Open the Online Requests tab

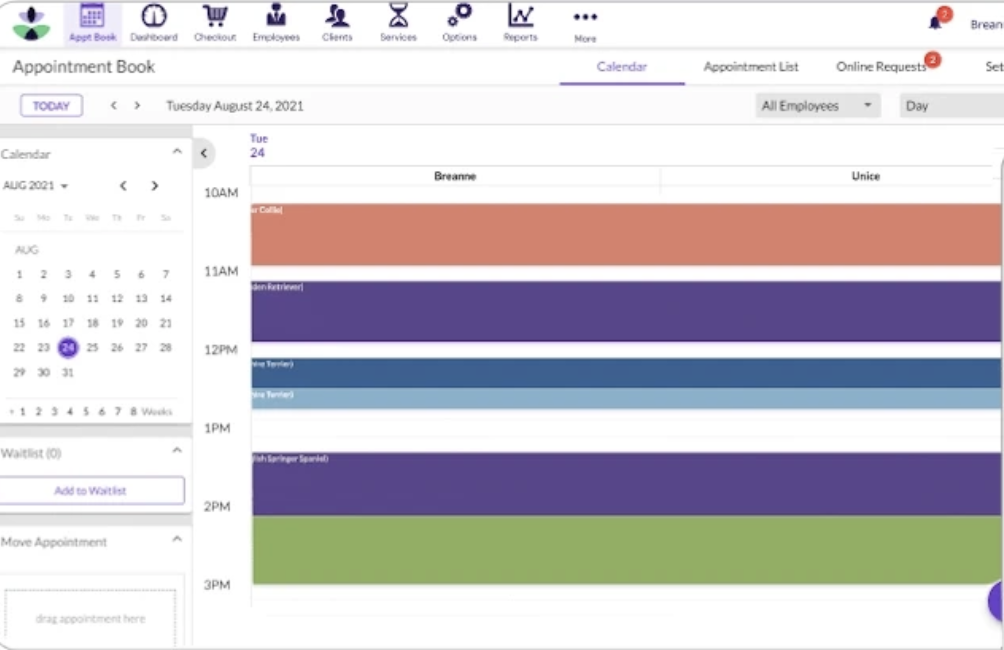pos(881,67)
